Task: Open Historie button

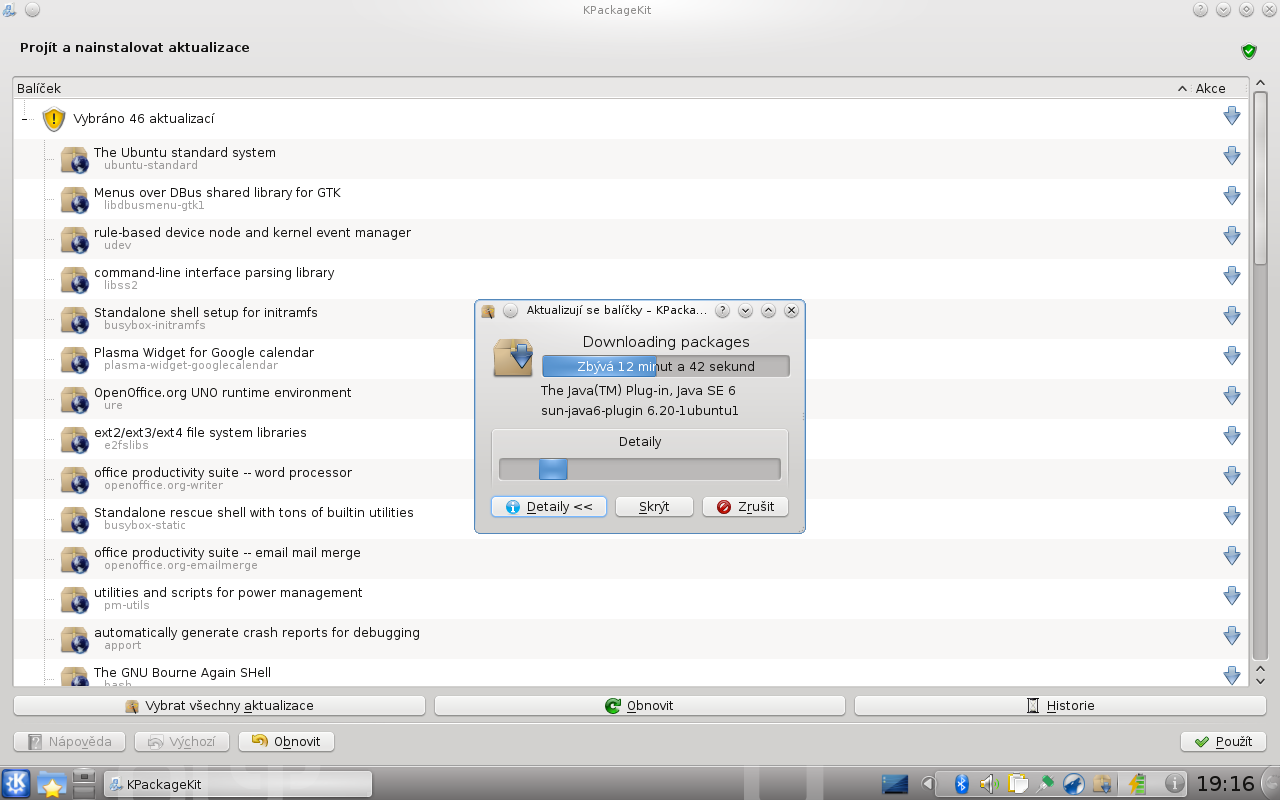Action: (1060, 706)
